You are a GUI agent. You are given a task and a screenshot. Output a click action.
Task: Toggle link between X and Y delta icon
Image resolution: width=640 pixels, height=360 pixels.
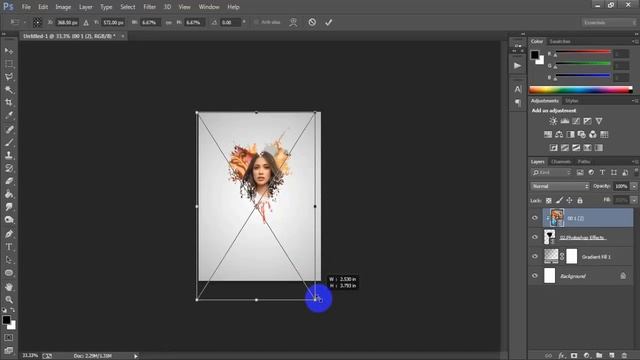(86, 22)
